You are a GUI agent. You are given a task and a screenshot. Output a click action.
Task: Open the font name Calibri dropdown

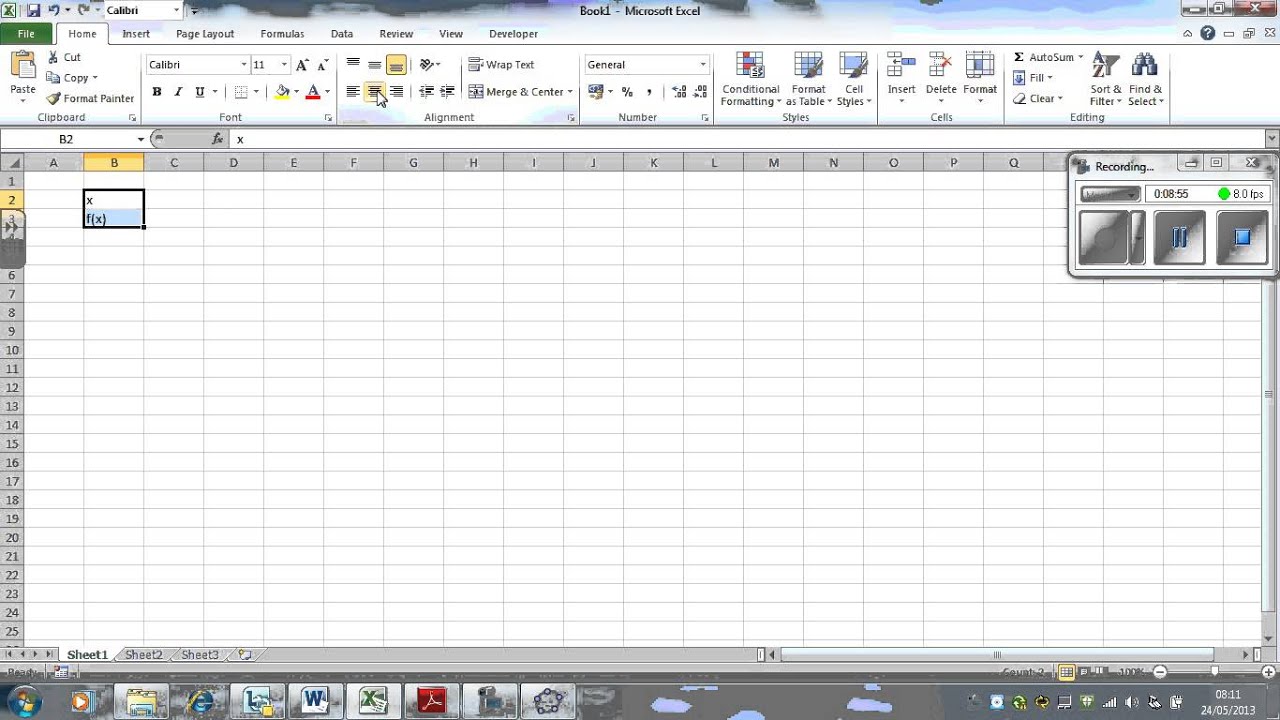[x=243, y=65]
